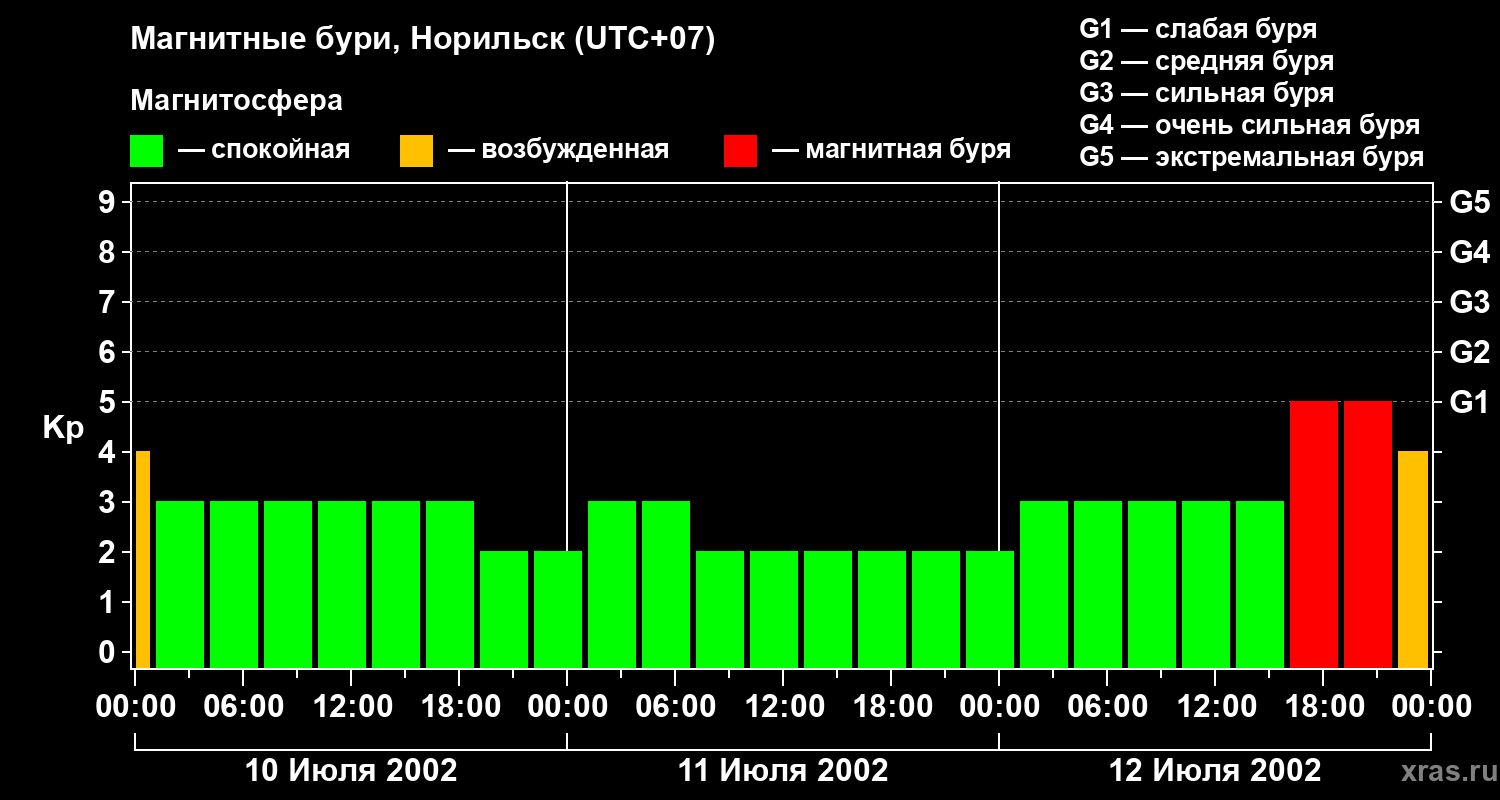Click the first red Kp 5 bar on 12 Июля
This screenshot has height=800, width=1500.
pyautogui.click(x=1314, y=534)
